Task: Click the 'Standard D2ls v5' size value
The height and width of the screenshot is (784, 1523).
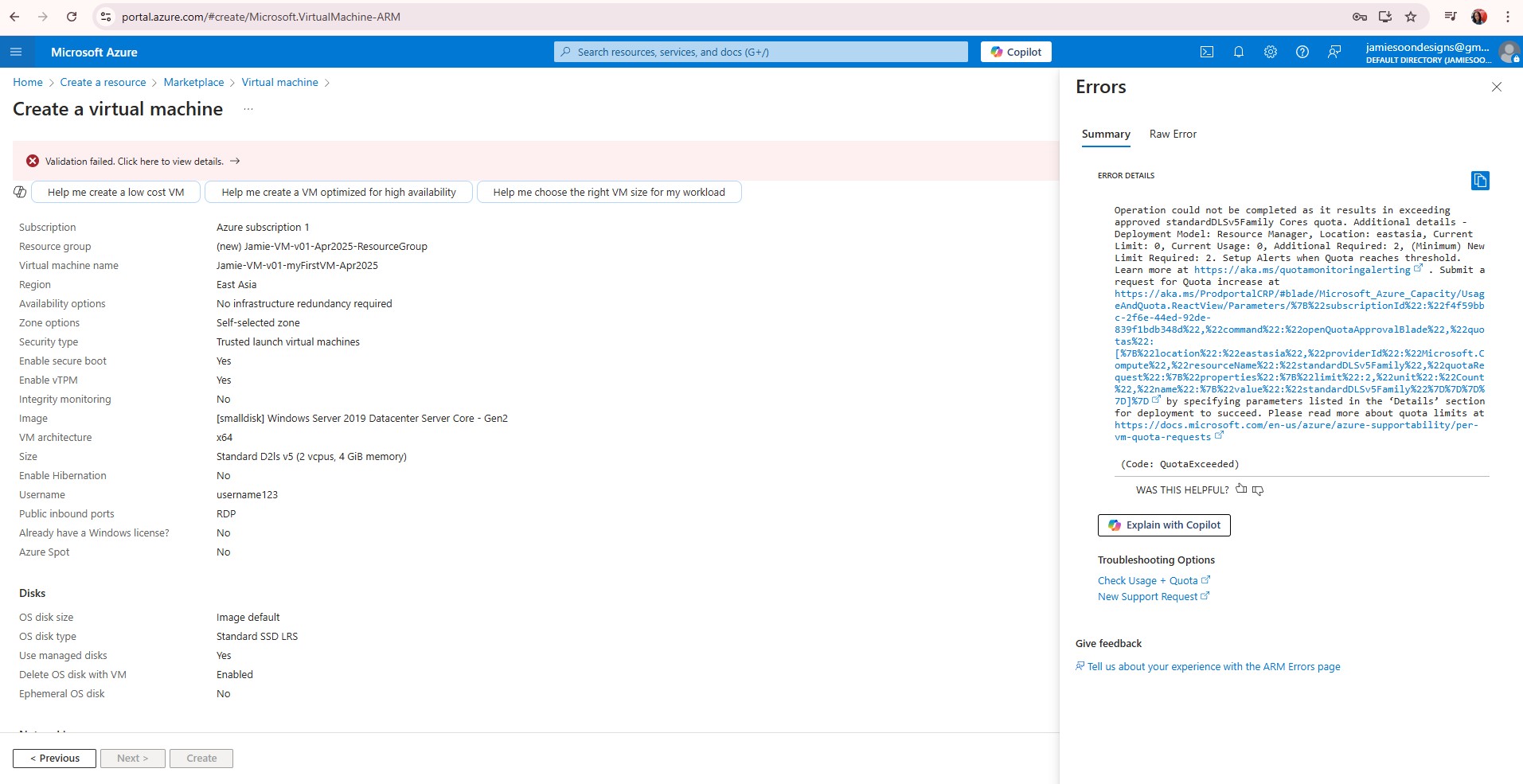Action: tap(311, 457)
